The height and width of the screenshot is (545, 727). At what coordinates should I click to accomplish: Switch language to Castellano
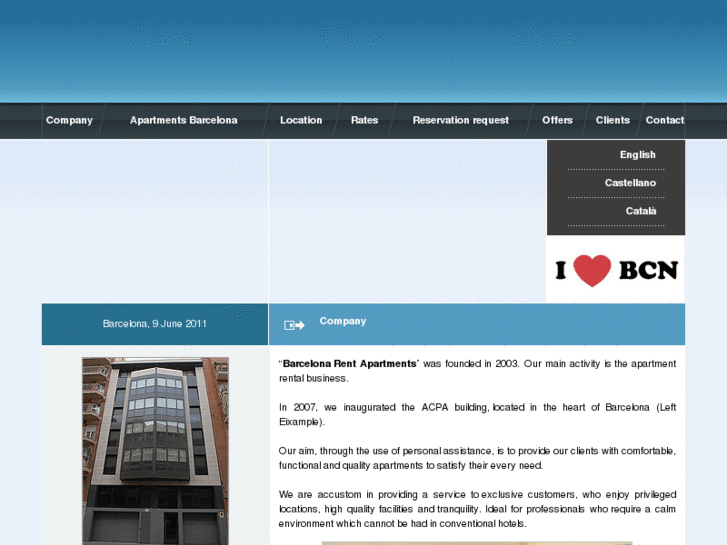coord(630,183)
